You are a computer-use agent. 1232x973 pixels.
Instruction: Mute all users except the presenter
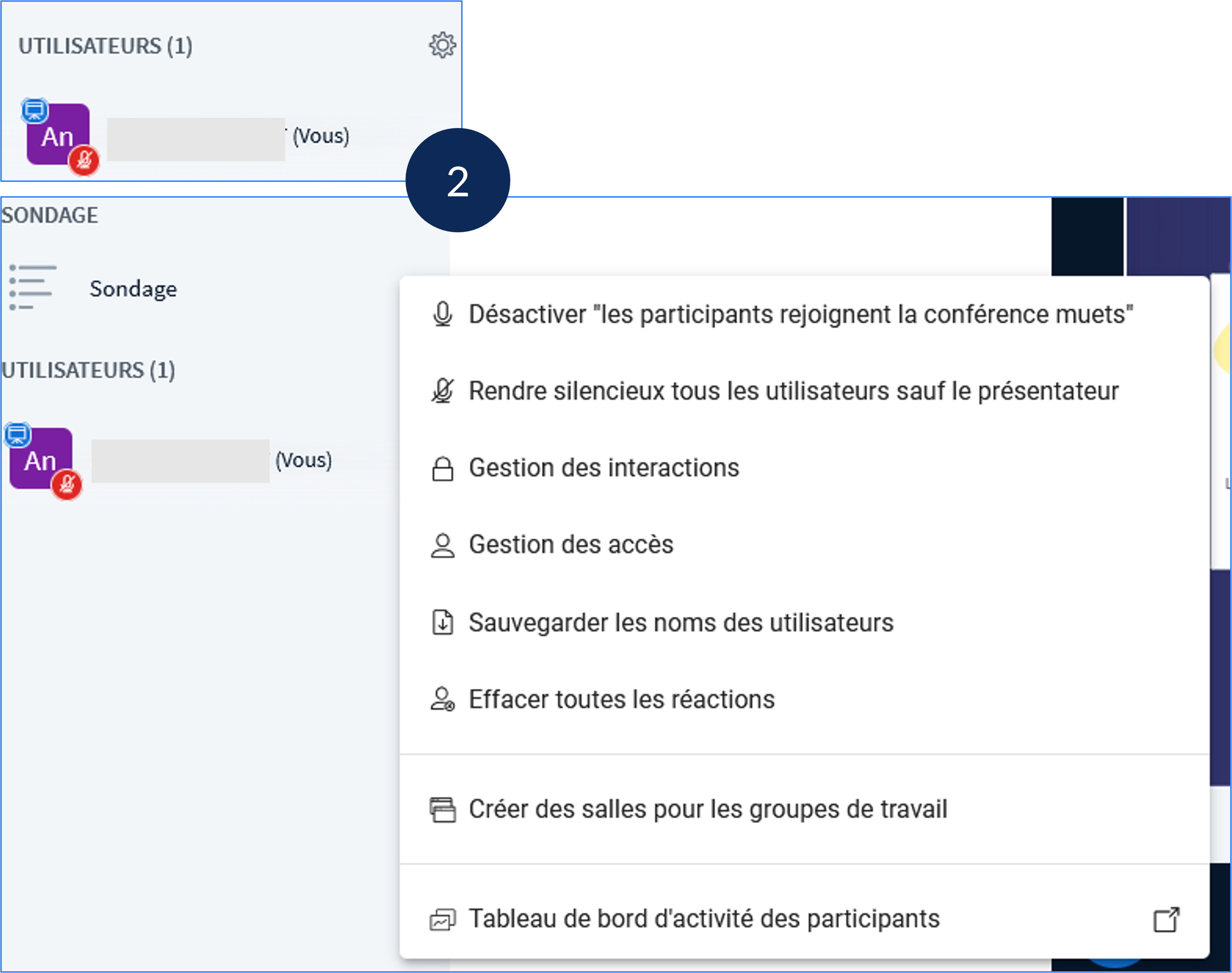[x=793, y=391]
